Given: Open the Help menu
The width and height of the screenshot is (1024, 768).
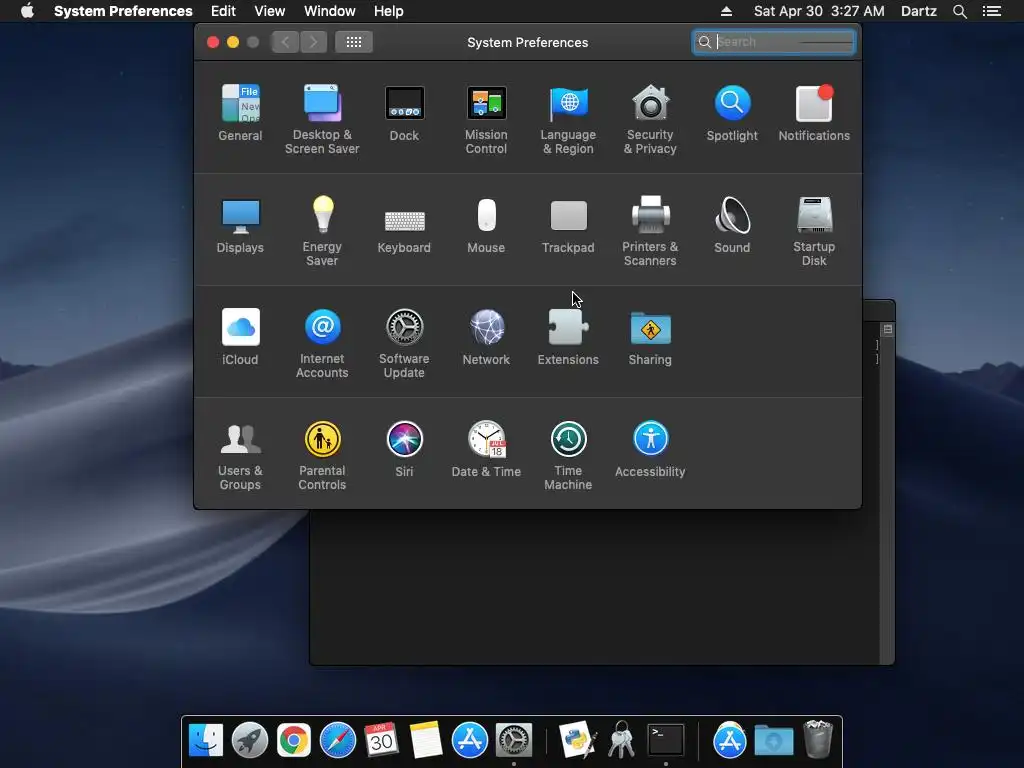Looking at the screenshot, I should [389, 11].
